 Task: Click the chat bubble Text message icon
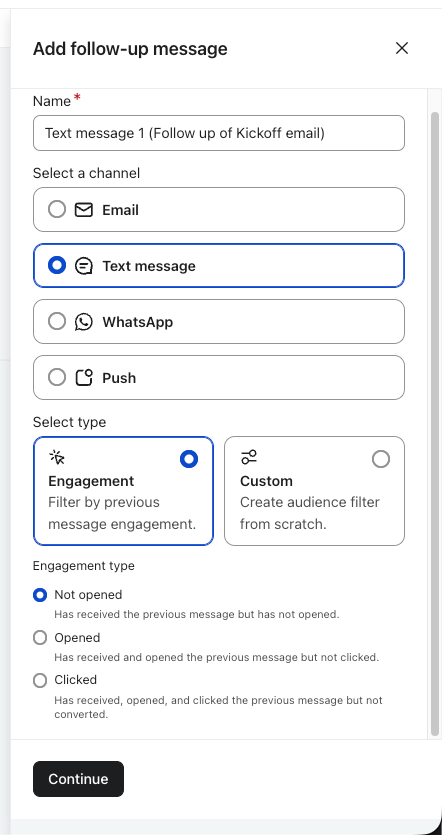coord(84,266)
